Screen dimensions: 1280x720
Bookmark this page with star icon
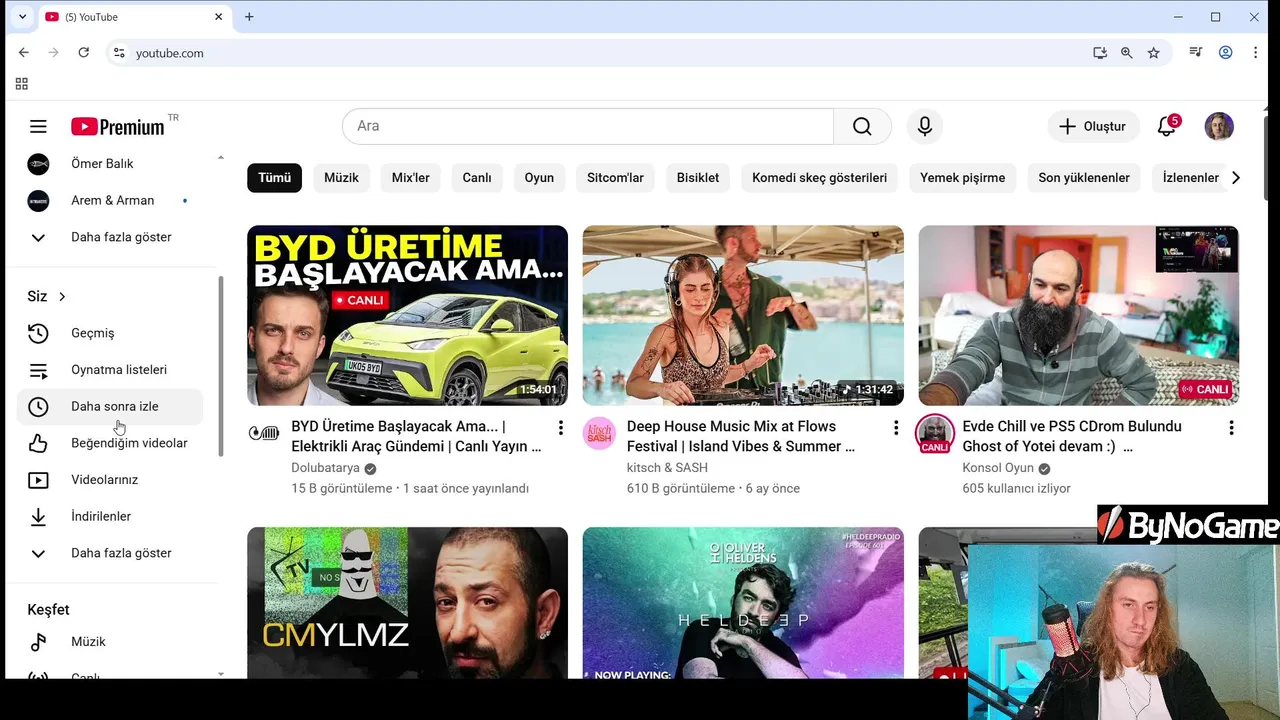(1154, 53)
